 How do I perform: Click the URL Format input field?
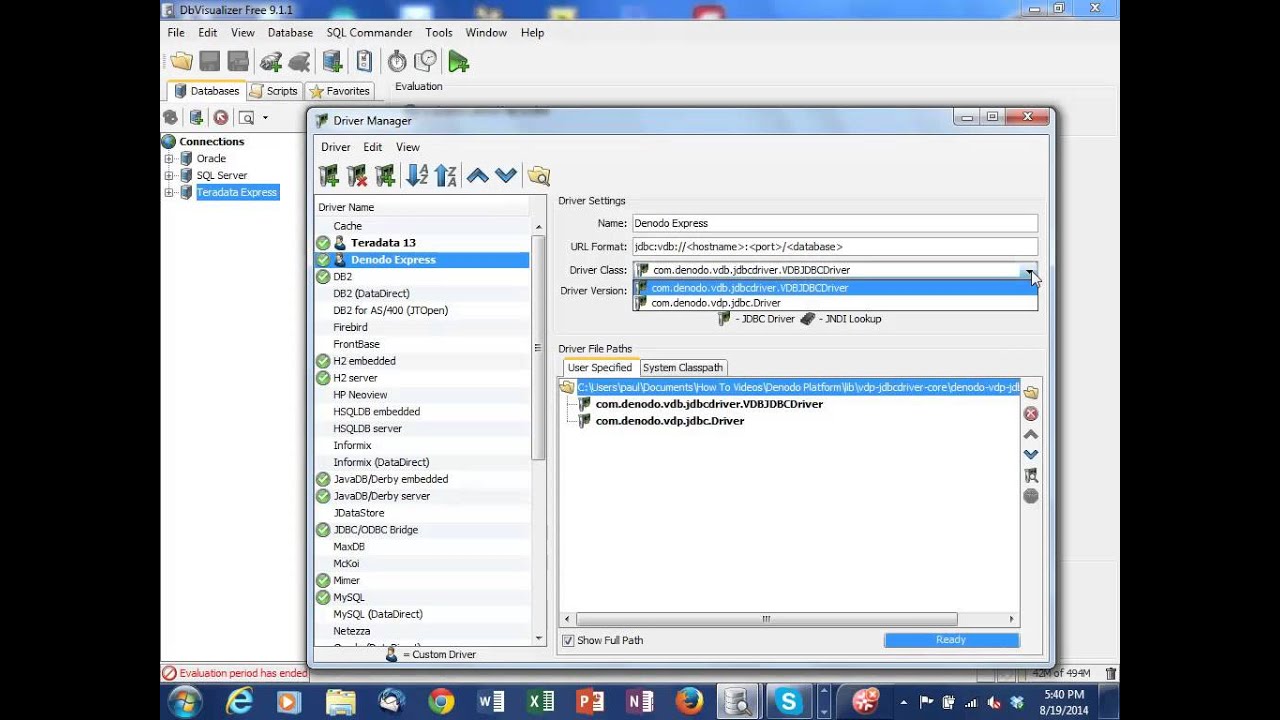click(x=834, y=247)
